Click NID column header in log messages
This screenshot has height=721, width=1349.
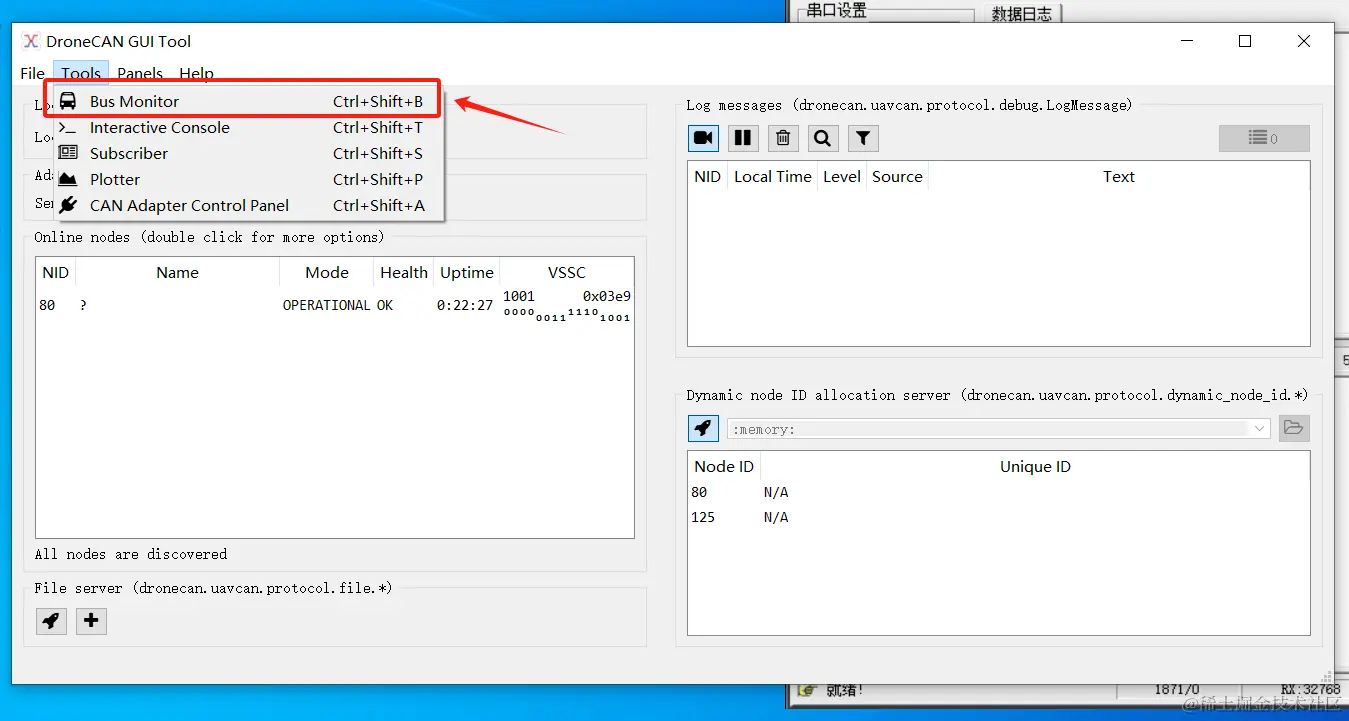point(708,176)
